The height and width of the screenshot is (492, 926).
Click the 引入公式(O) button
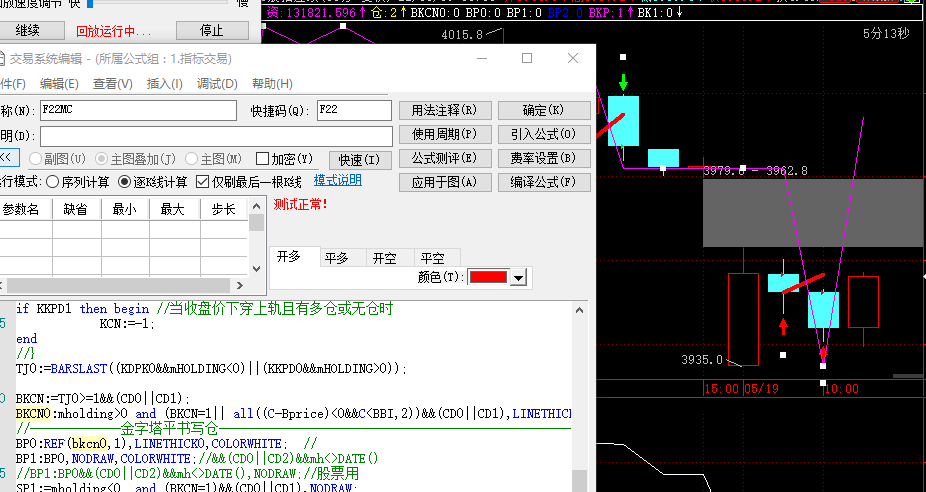point(544,135)
